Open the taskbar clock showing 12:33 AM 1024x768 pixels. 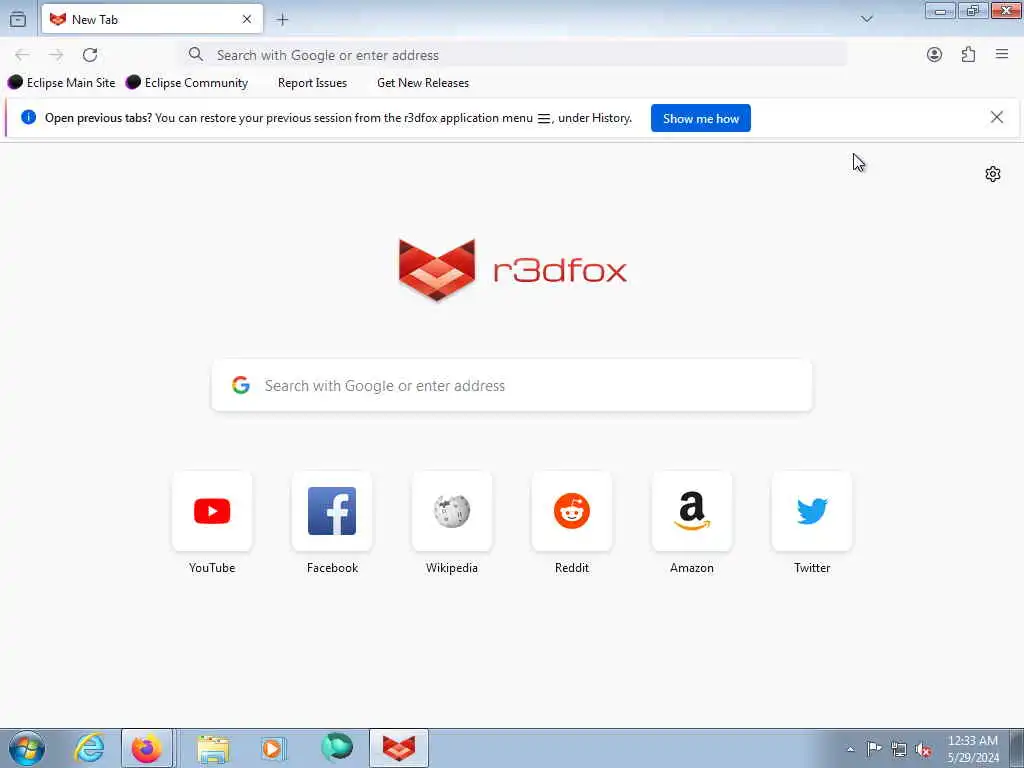pyautogui.click(x=972, y=748)
